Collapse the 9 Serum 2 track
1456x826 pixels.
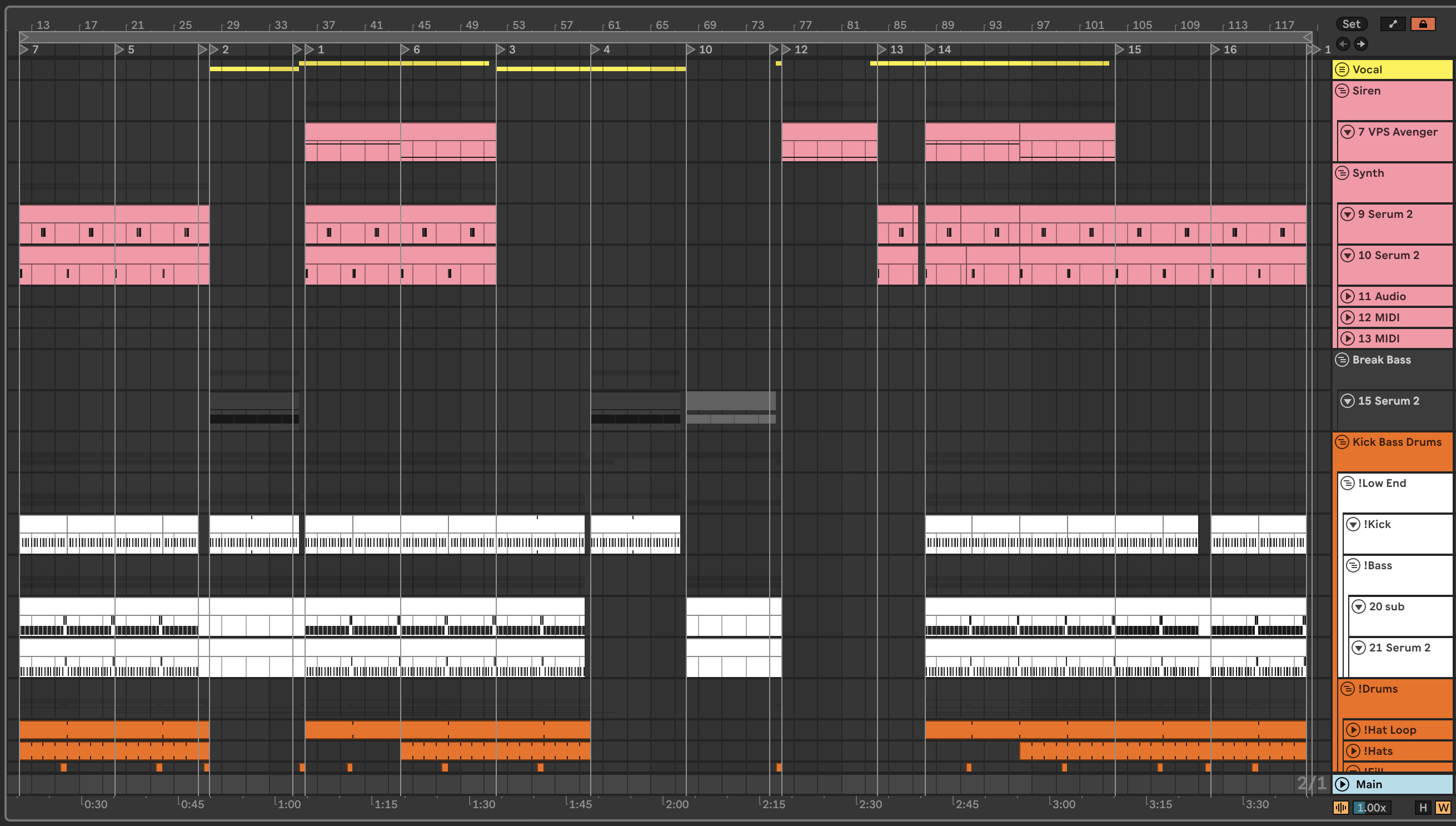pos(1348,214)
